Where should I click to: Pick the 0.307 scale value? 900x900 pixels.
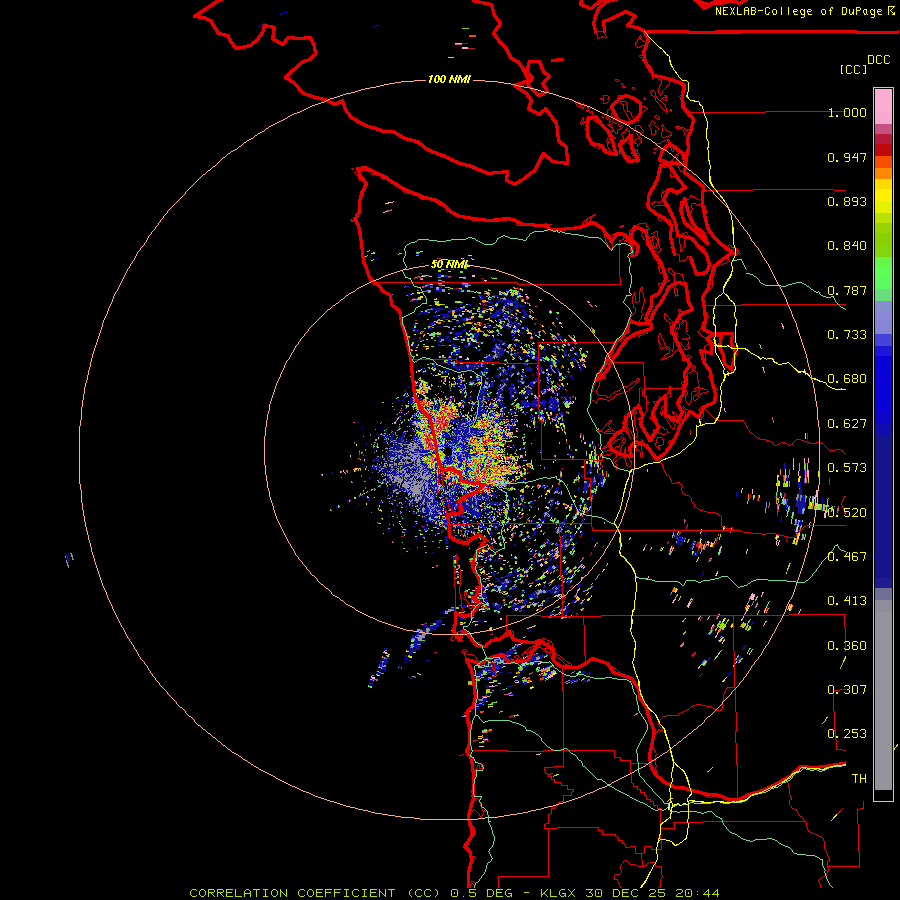[847, 690]
